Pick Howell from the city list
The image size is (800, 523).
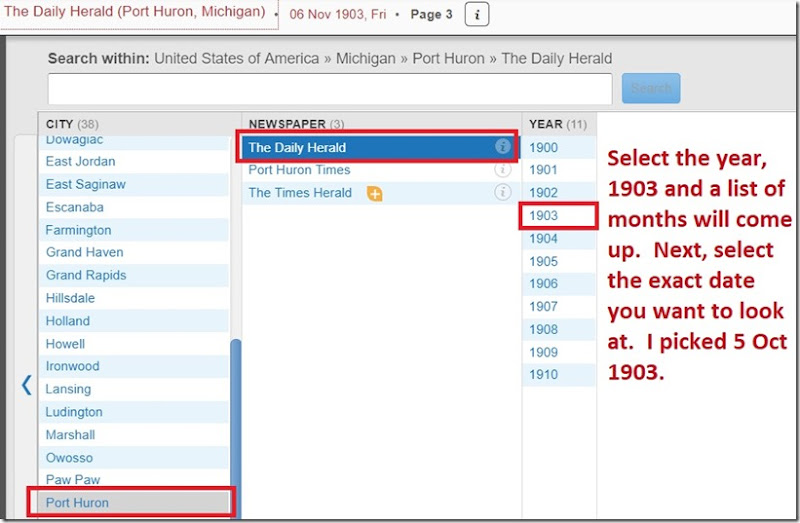tap(134, 344)
